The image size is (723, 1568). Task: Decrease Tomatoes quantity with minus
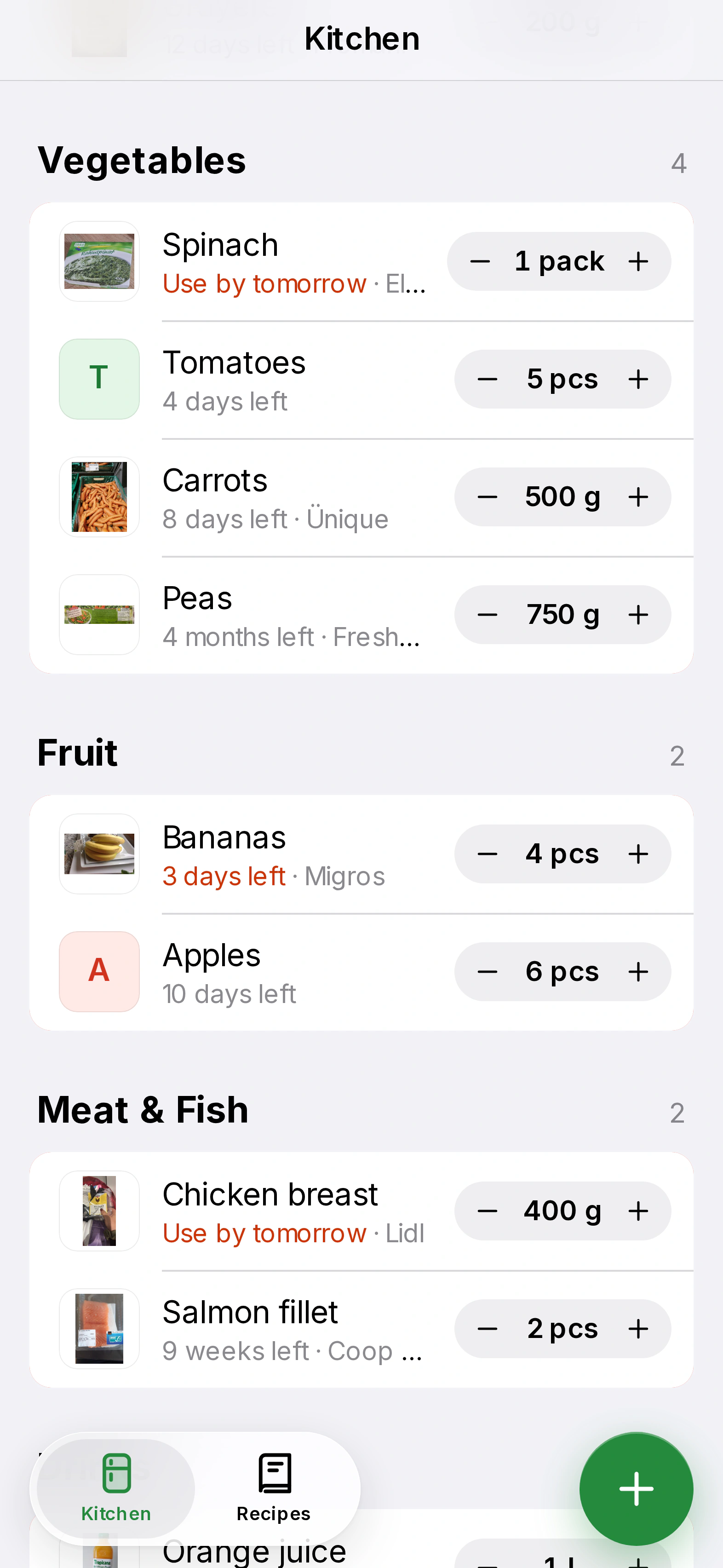click(488, 379)
